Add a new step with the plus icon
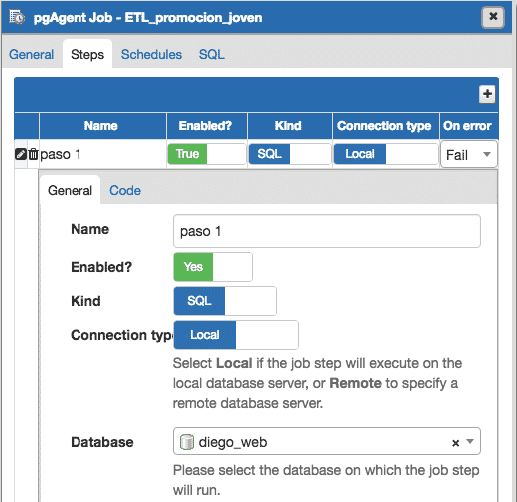 (x=487, y=94)
